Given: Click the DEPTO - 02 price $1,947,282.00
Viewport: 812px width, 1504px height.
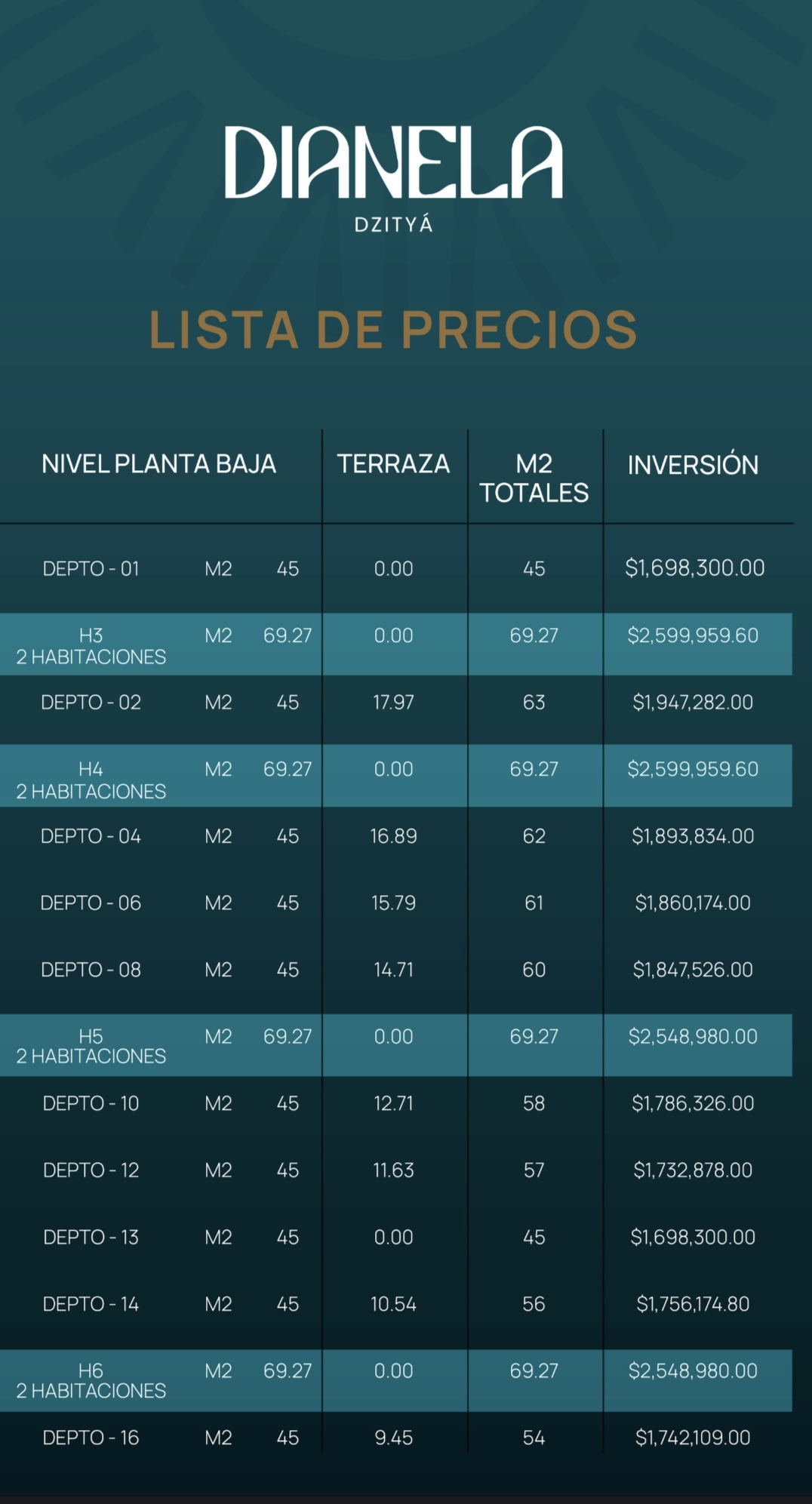Looking at the screenshot, I should [x=693, y=703].
